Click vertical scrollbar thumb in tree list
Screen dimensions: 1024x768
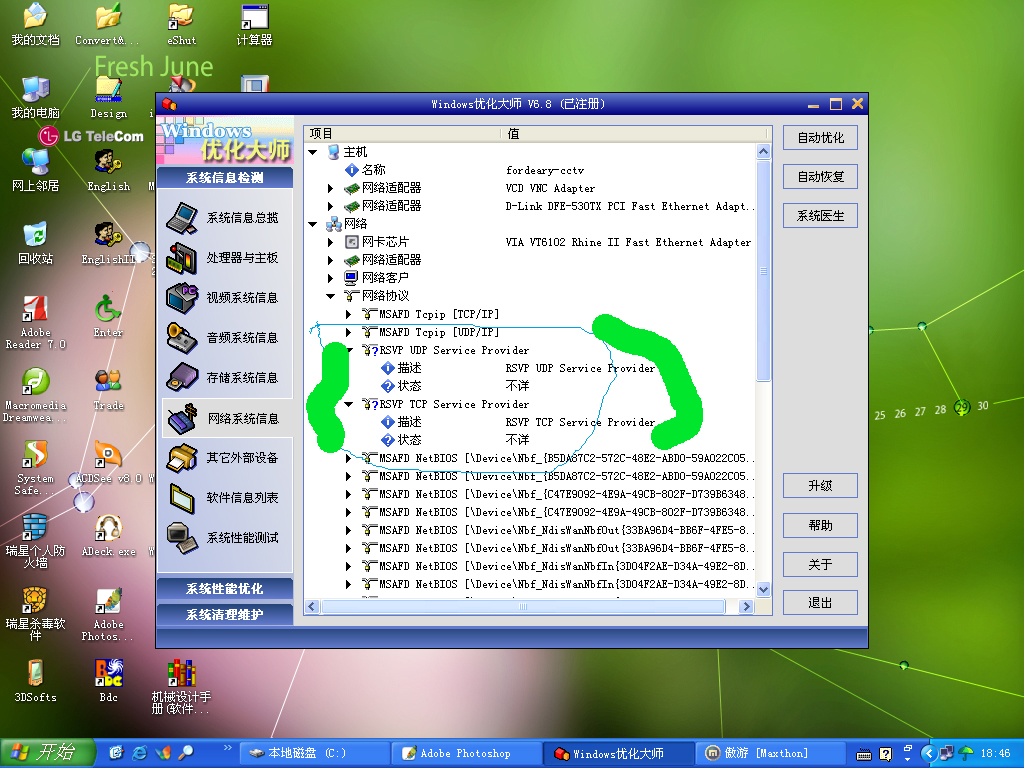[763, 270]
